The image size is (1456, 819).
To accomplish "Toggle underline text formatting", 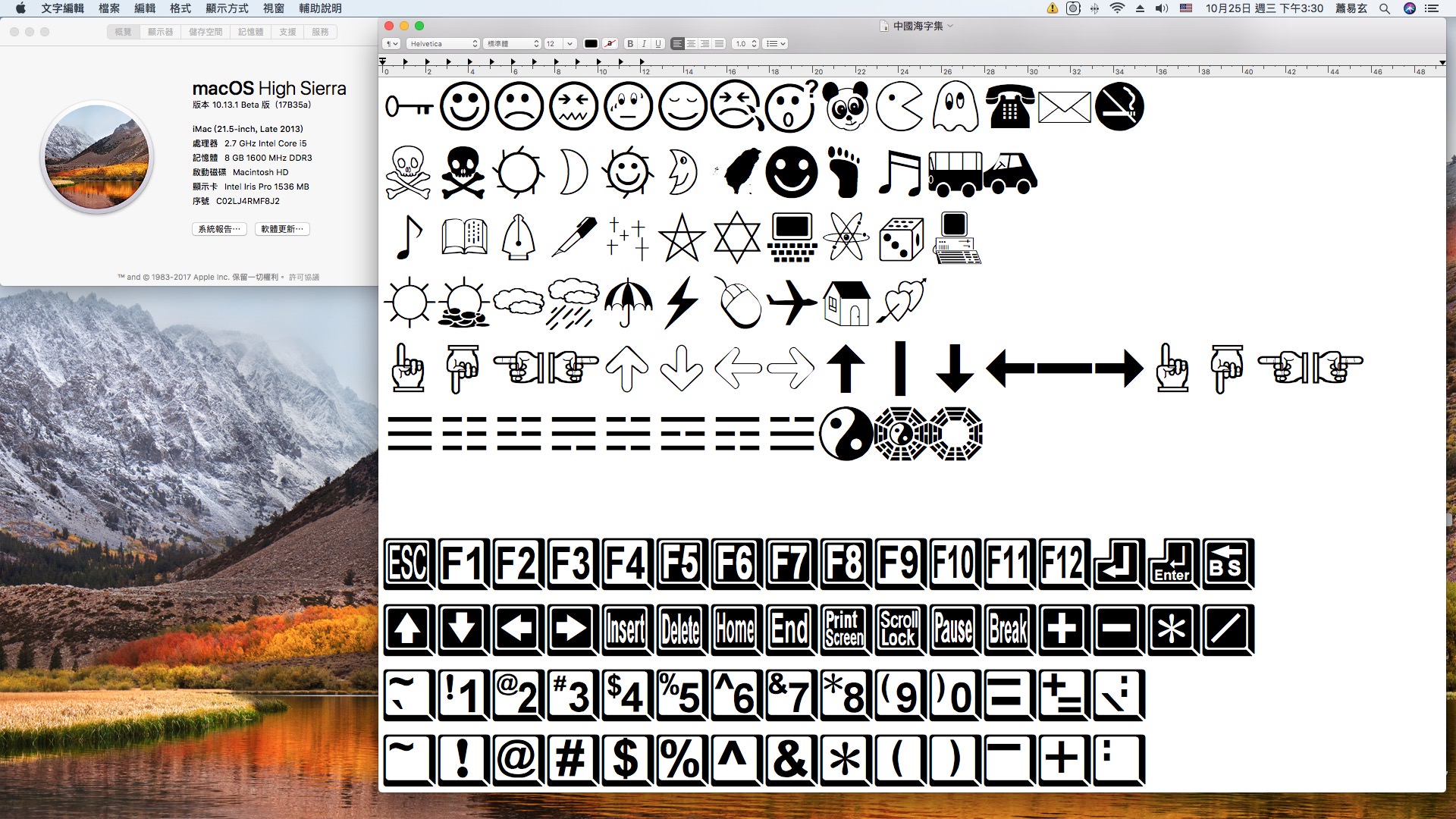I will (658, 44).
